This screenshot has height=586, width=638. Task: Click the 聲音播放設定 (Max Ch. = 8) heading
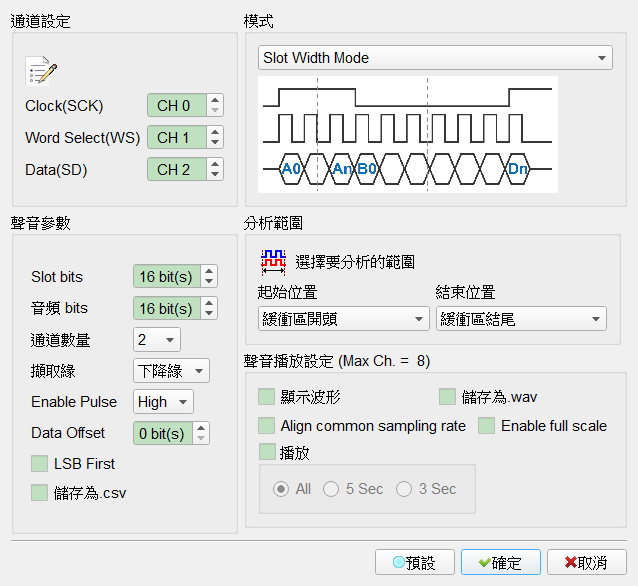(337, 361)
